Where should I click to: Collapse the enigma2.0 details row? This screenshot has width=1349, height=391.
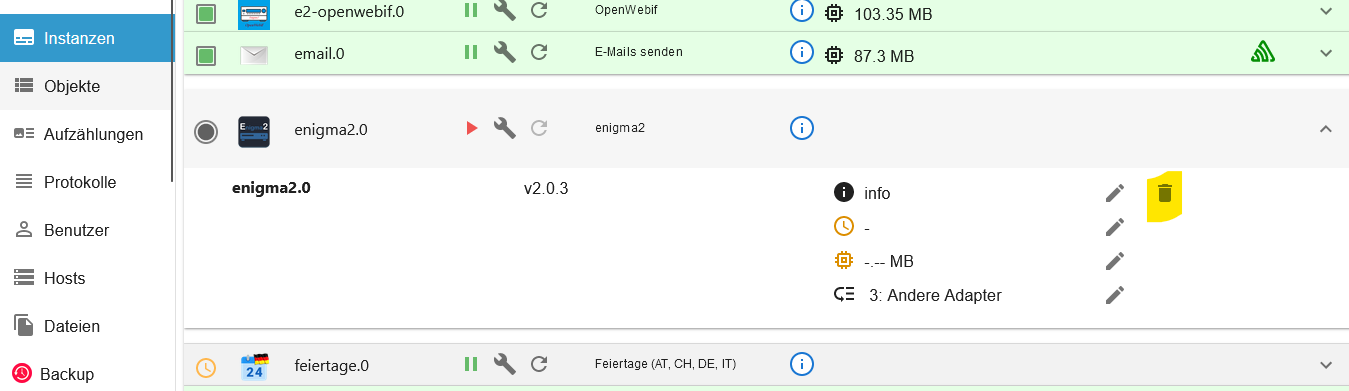point(1326,128)
